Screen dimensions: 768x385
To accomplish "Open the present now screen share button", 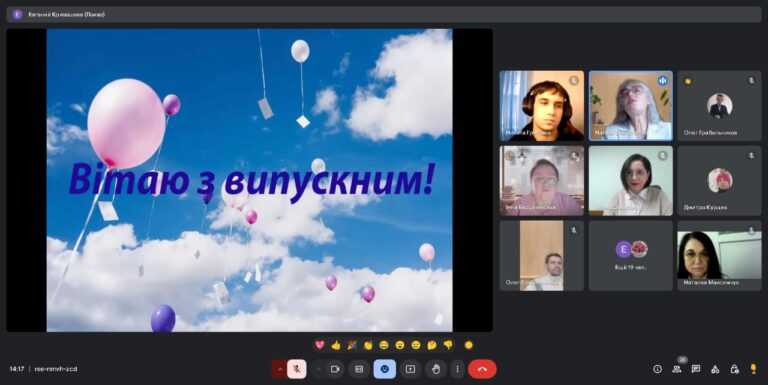I will (x=410, y=369).
